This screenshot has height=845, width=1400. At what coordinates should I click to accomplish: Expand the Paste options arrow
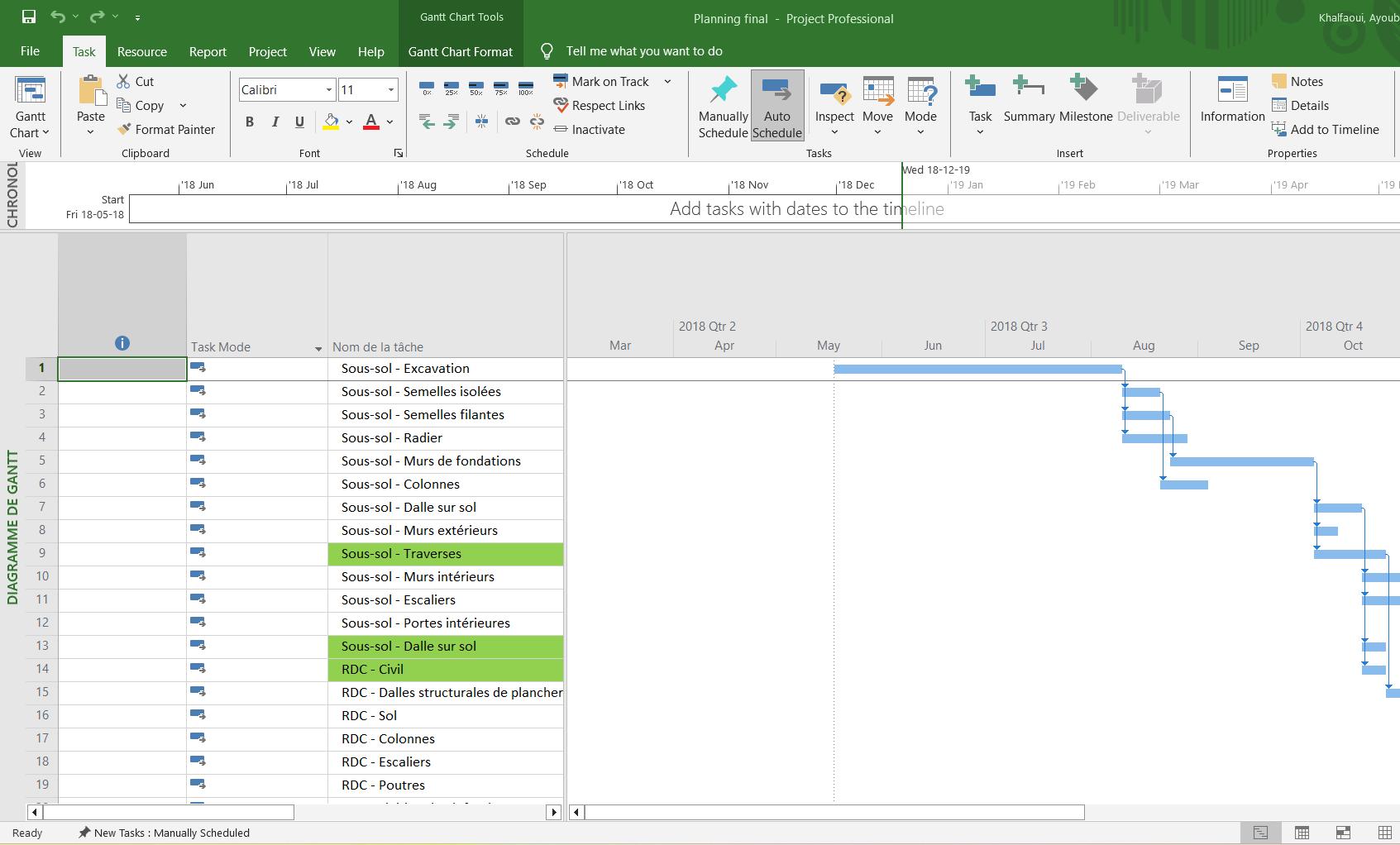click(91, 132)
